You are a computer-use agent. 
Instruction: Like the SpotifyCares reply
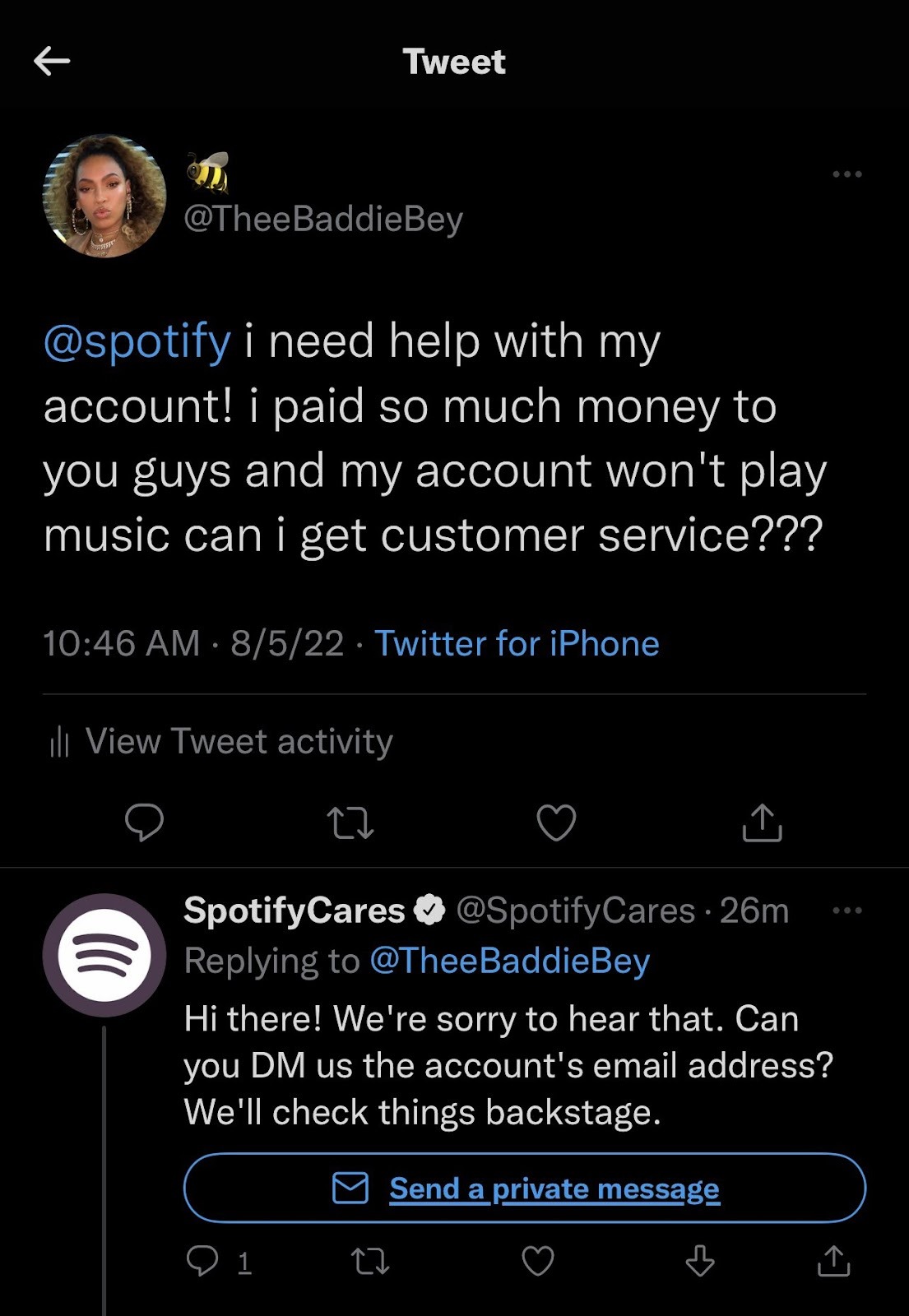tap(538, 1261)
